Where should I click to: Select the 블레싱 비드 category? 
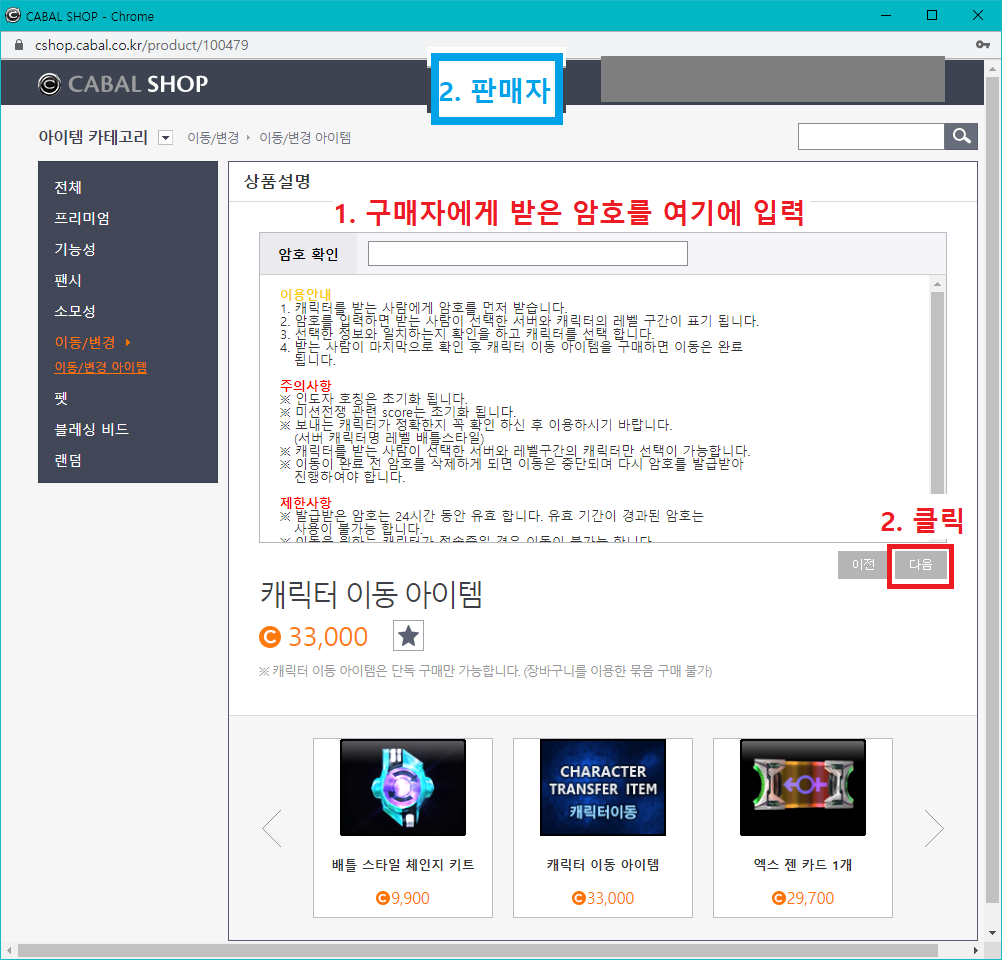pyautogui.click(x=92, y=431)
